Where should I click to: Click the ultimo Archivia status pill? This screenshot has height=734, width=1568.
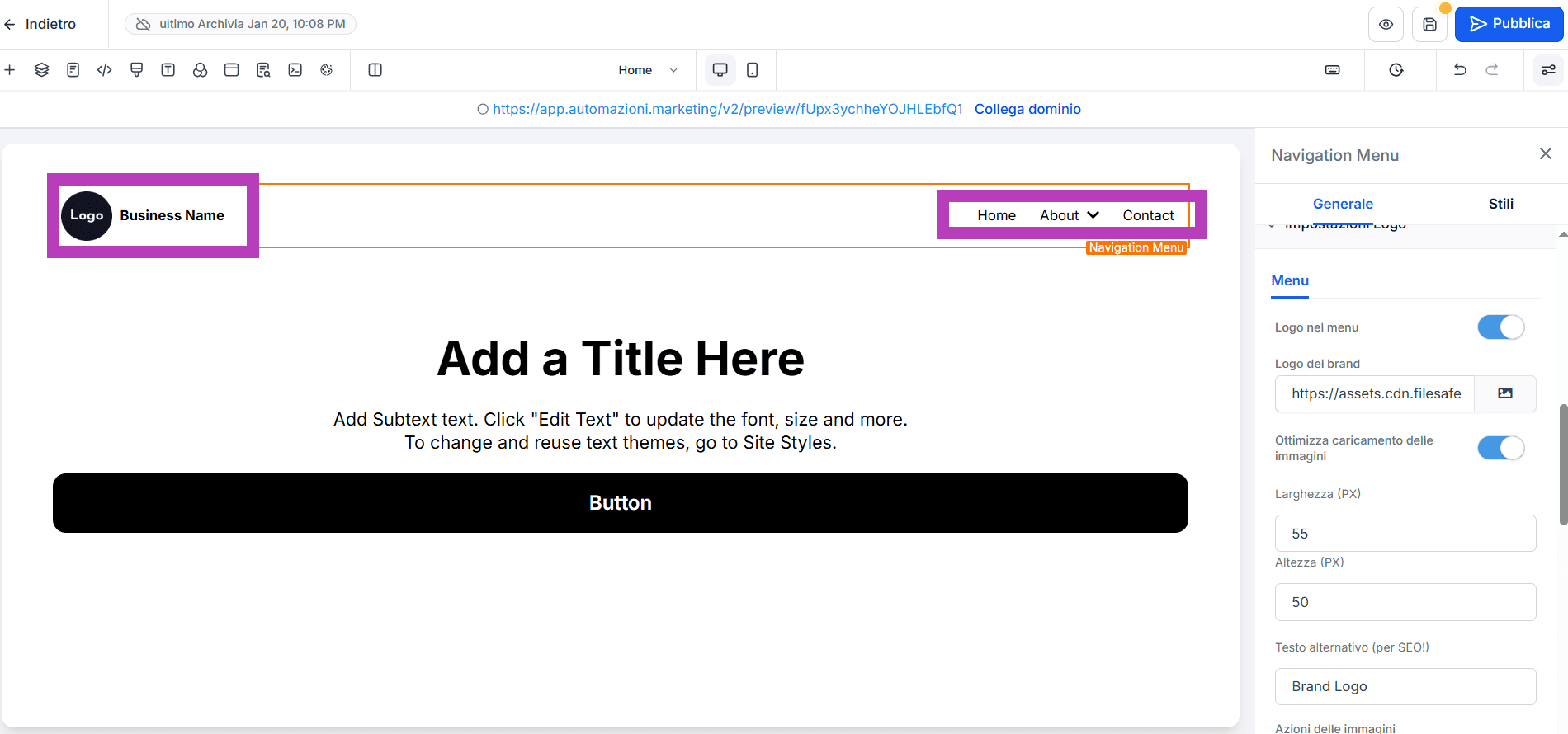tap(240, 24)
